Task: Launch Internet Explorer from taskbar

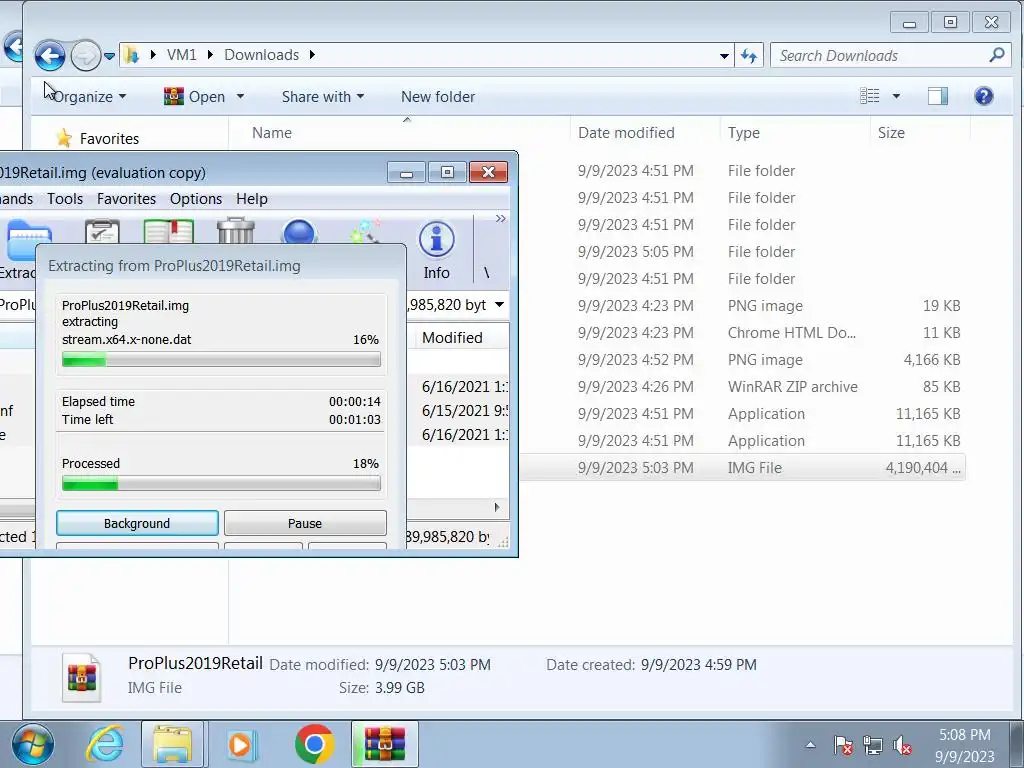Action: [105, 744]
